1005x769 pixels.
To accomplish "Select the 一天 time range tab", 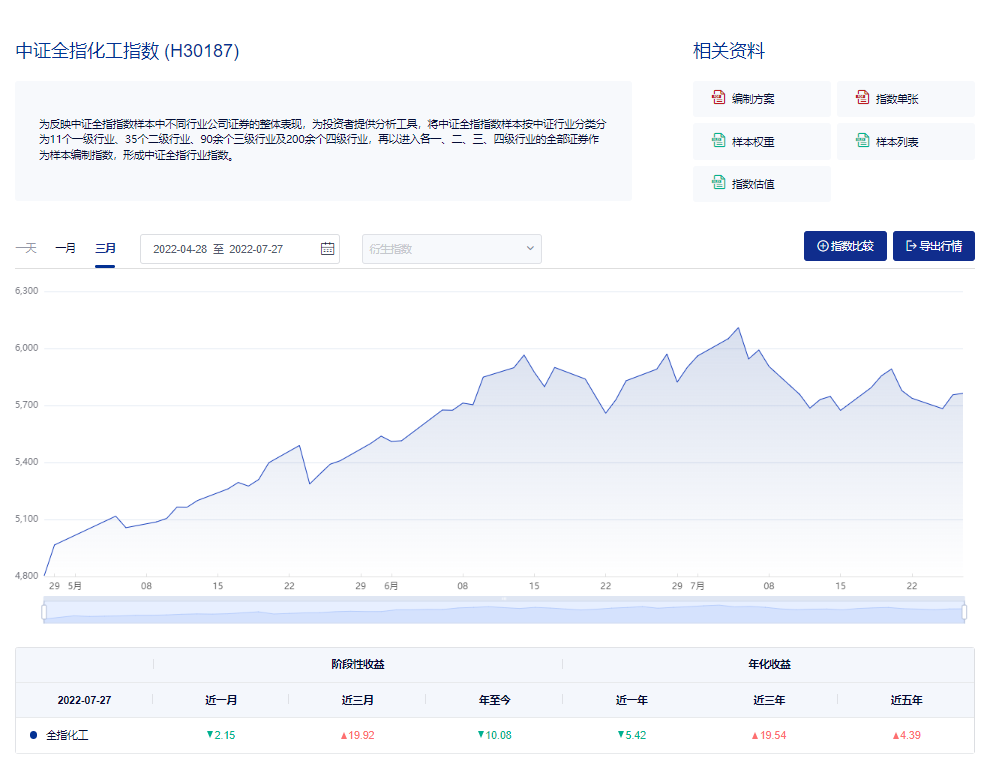I will pyautogui.click(x=26, y=248).
